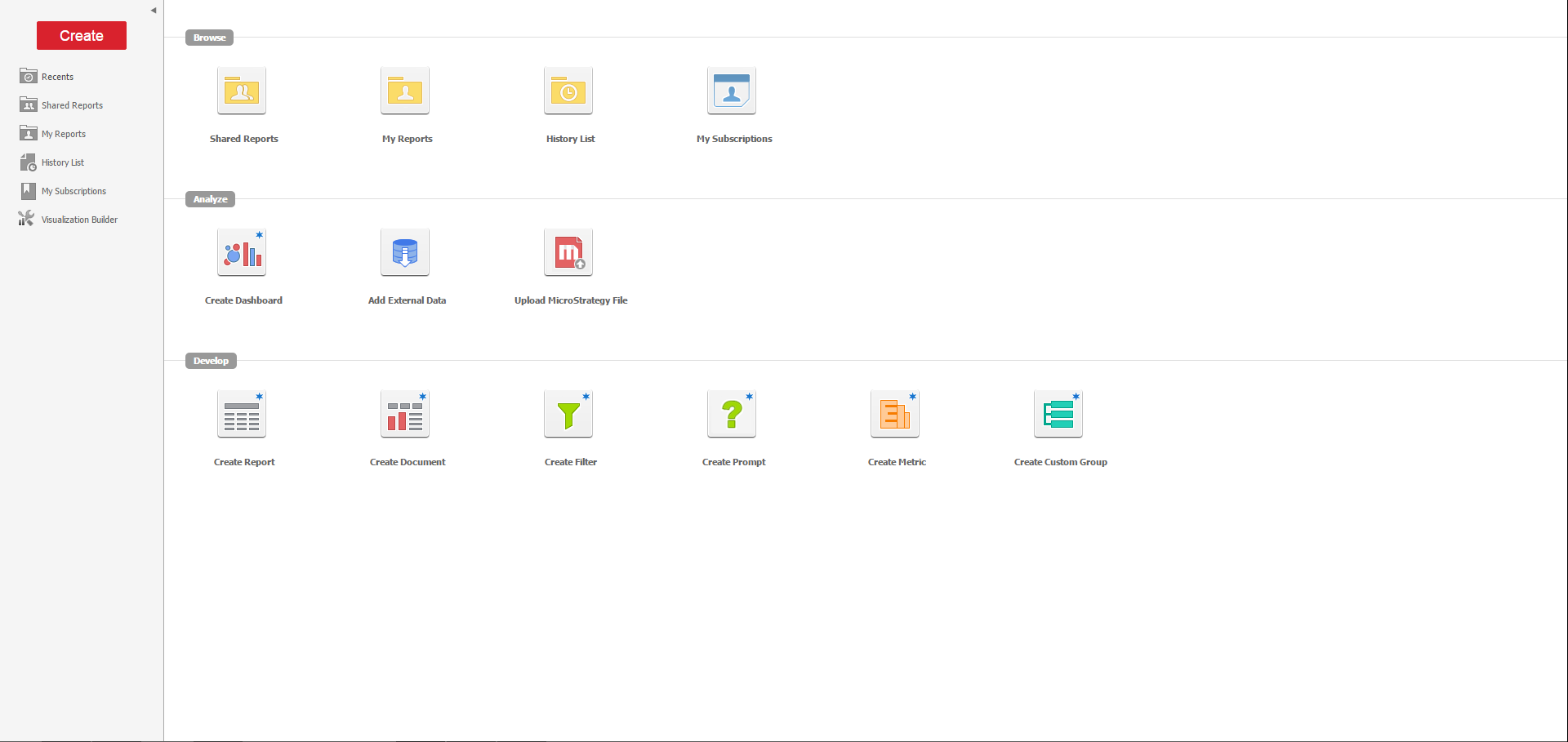Screen dimensions: 1568x742
Task: Select the History List clock folder icon
Action: click(x=568, y=91)
